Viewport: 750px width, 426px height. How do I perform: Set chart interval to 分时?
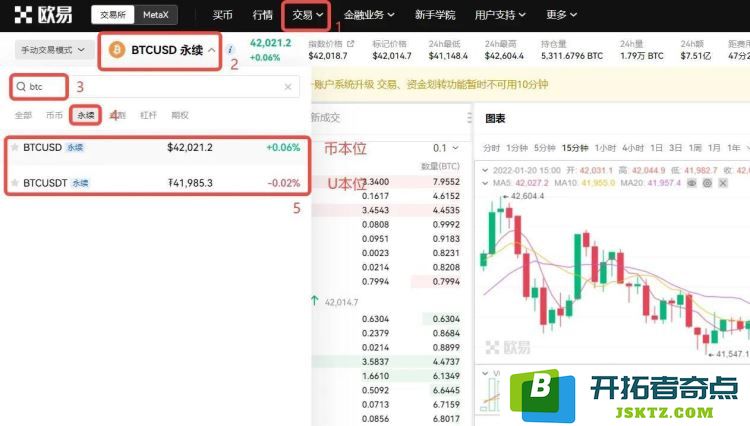click(x=491, y=148)
